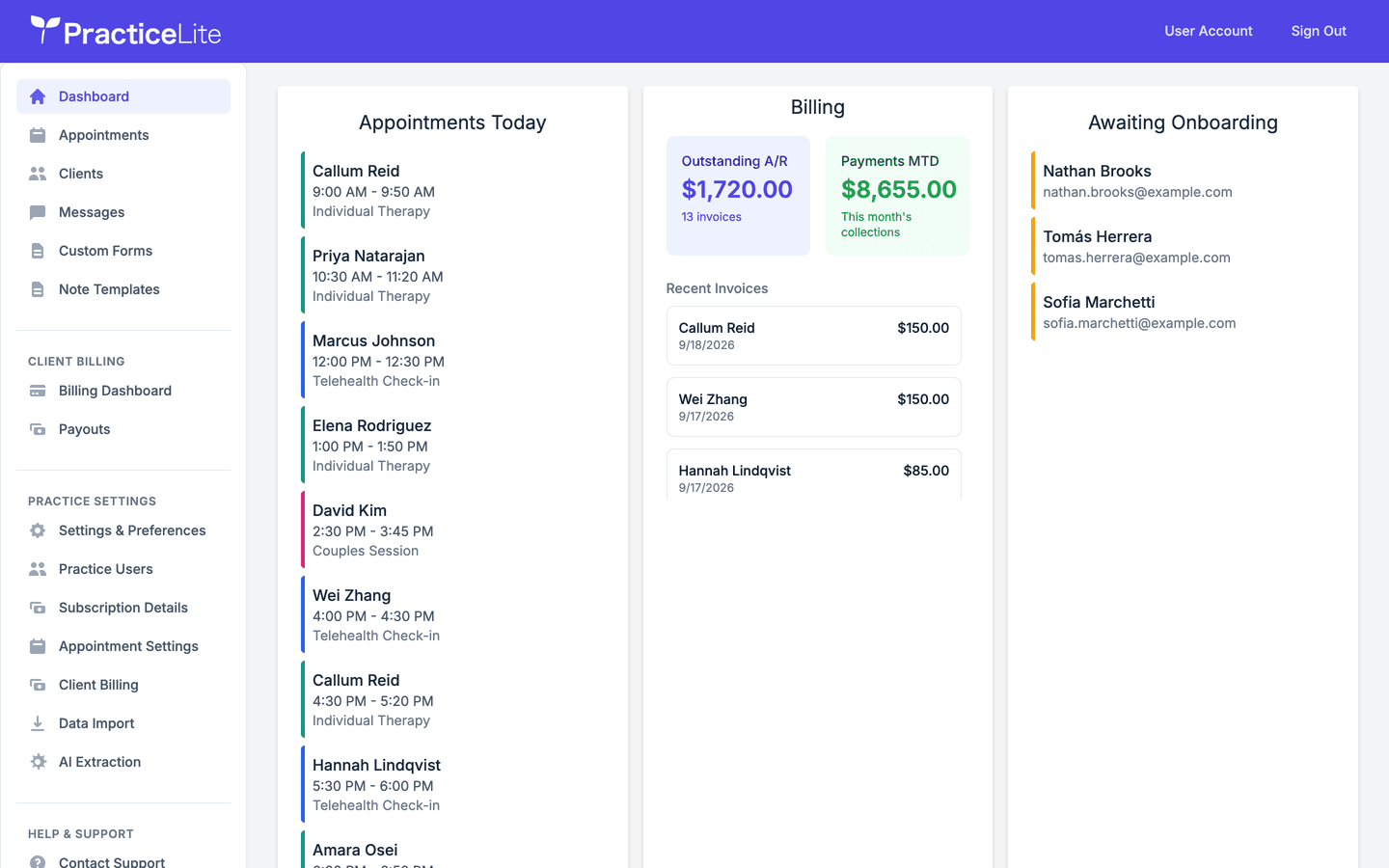Go to Appointment Settings
This screenshot has height=868, width=1389.
point(123,646)
